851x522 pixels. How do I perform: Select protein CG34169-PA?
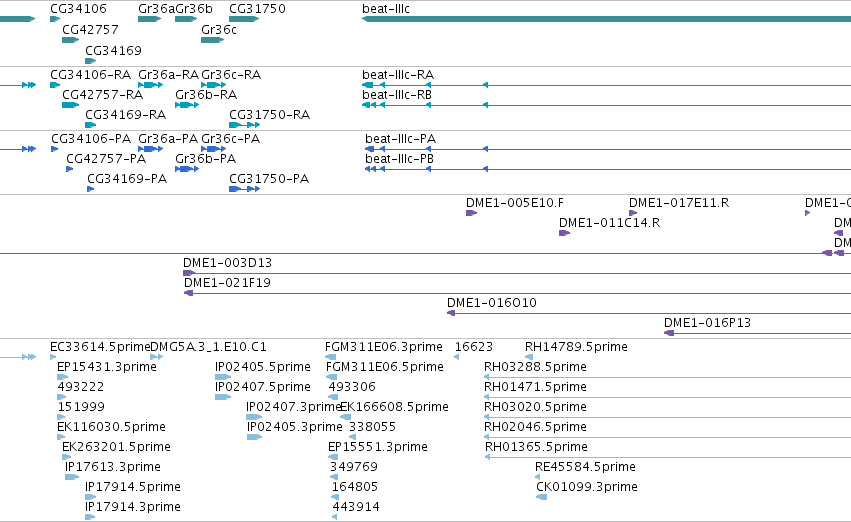(x=91, y=189)
